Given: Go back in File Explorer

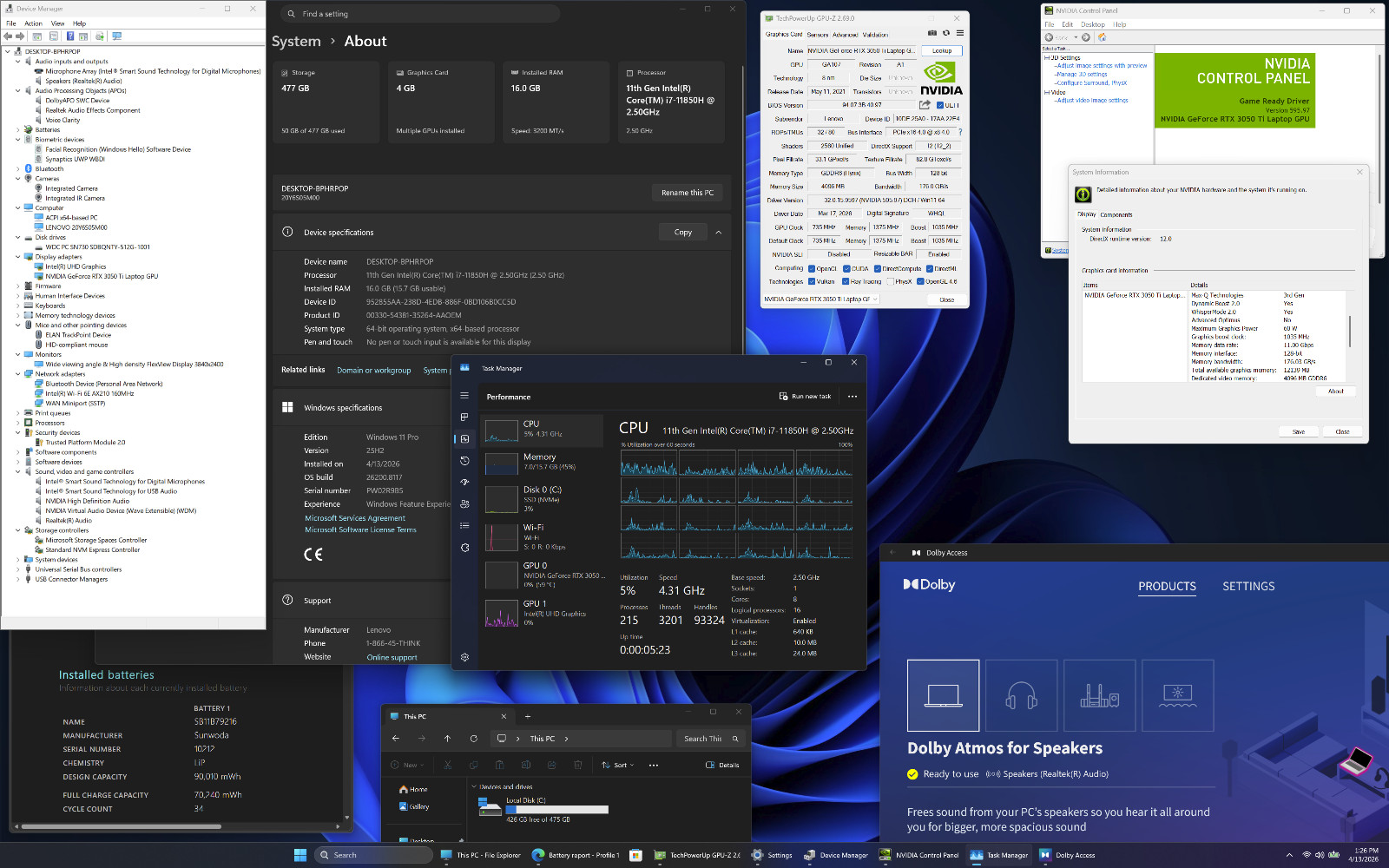Looking at the screenshot, I should tap(396, 739).
